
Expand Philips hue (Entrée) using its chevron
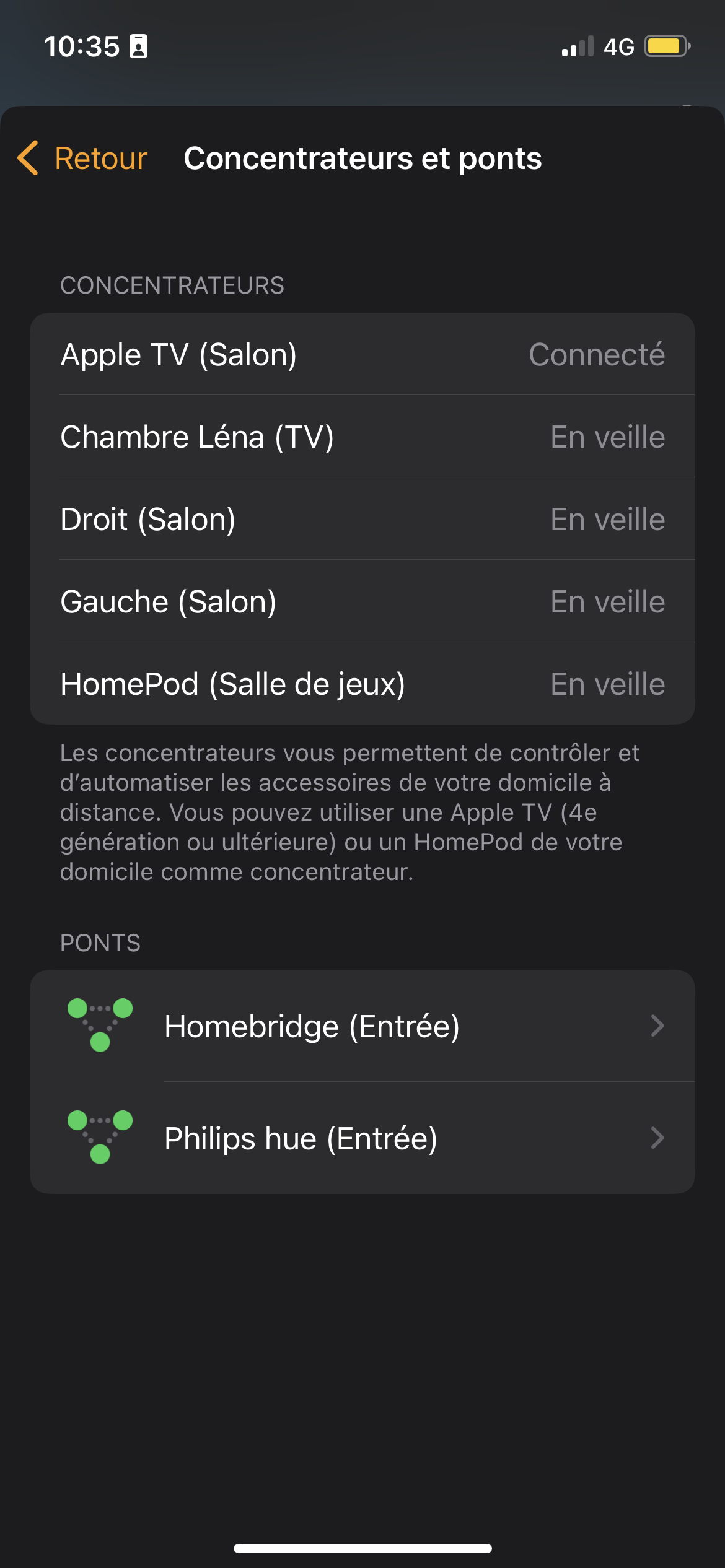coord(657,1138)
